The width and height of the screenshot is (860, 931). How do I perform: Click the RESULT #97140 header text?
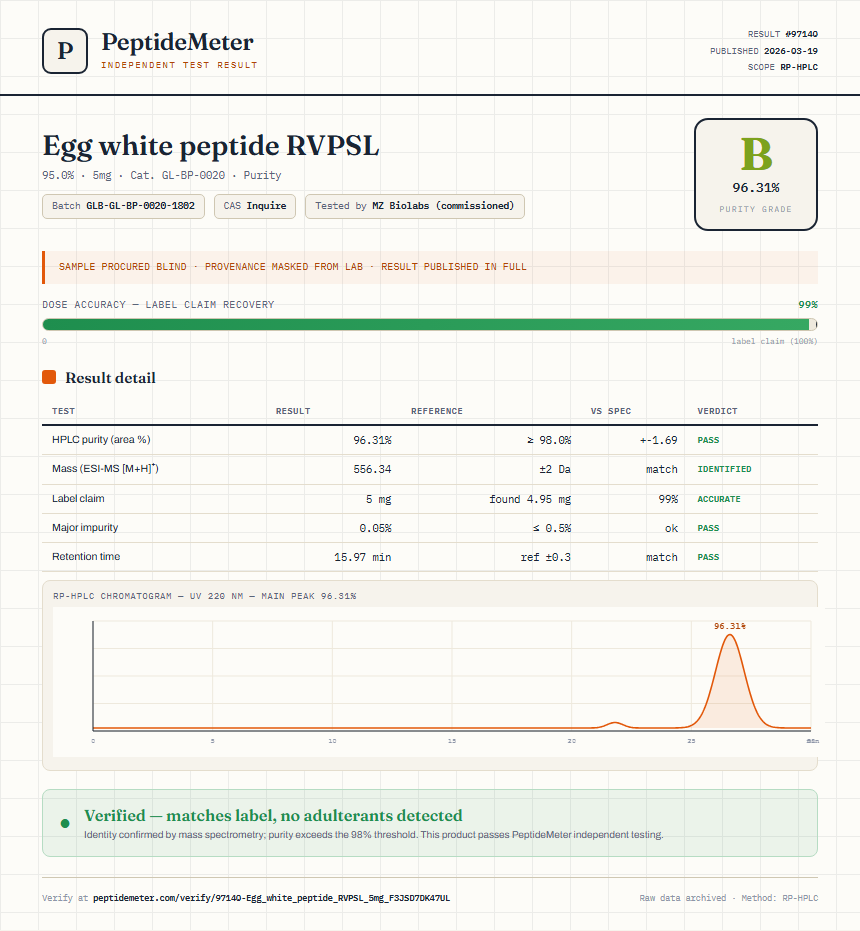pyautogui.click(x=782, y=34)
